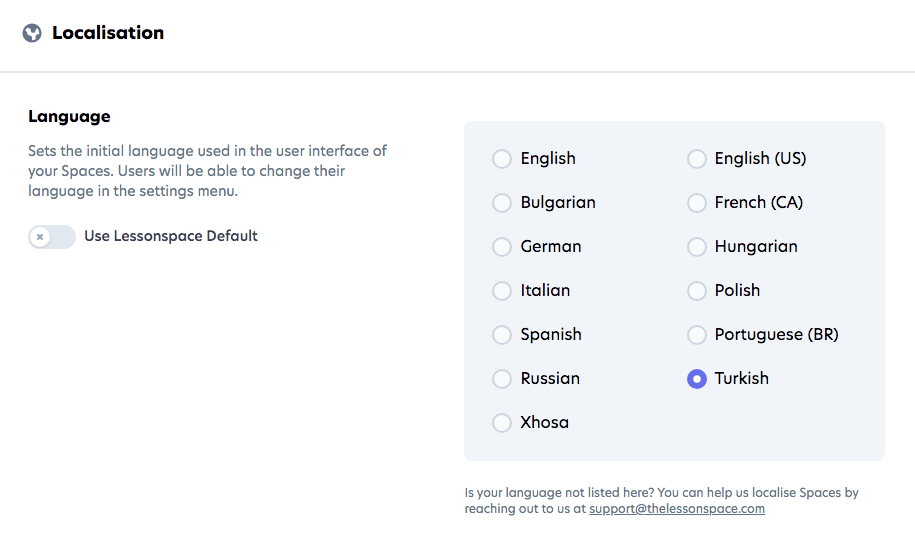Screen dimensions: 915x534
Task: Select German as the language
Action: (502, 247)
